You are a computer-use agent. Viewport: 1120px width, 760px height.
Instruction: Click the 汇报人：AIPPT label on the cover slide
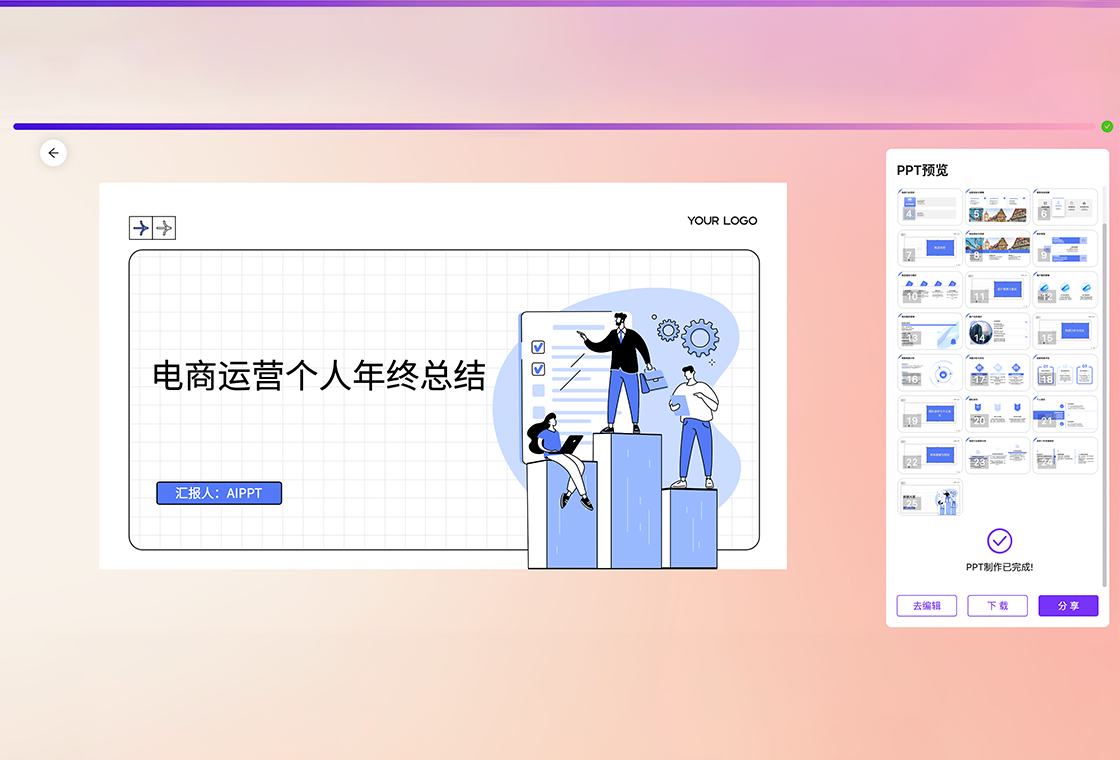[218, 493]
